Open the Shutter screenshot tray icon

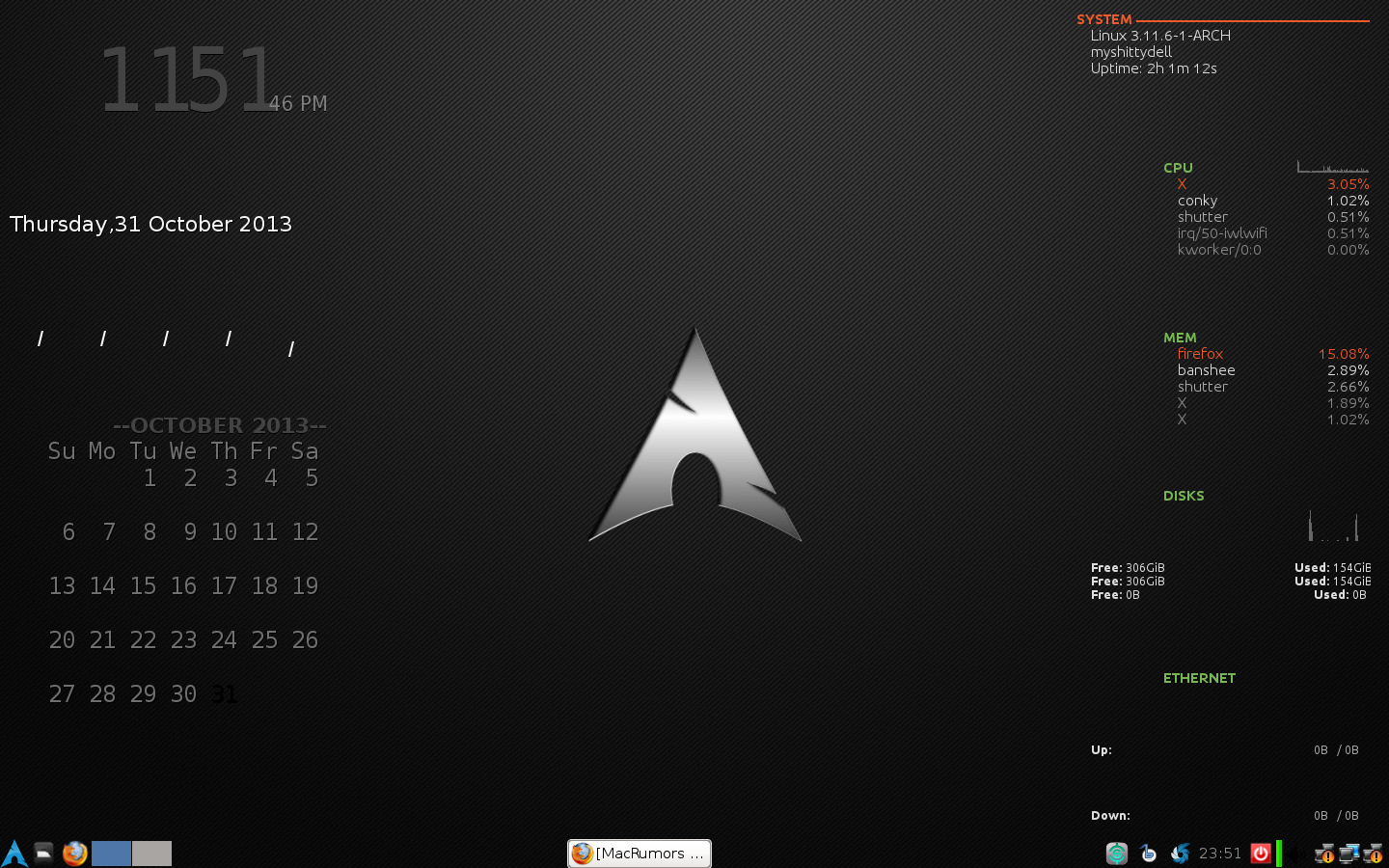click(x=1180, y=854)
